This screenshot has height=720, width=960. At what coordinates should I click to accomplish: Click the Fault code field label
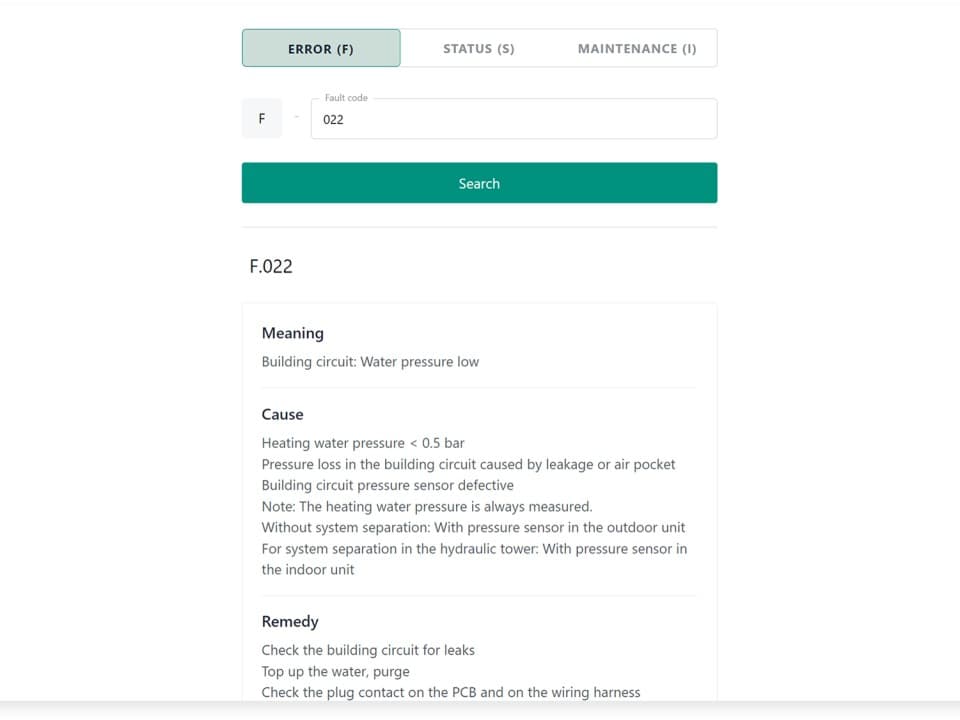(345, 97)
